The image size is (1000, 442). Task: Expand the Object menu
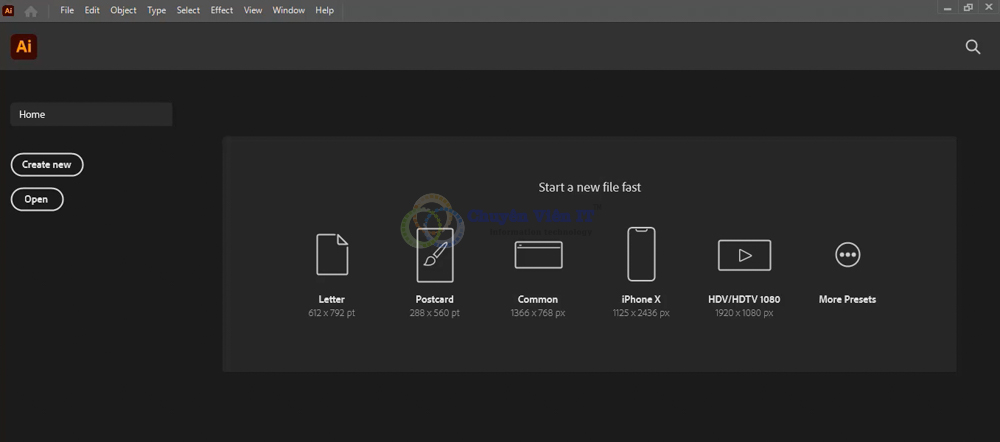[123, 10]
